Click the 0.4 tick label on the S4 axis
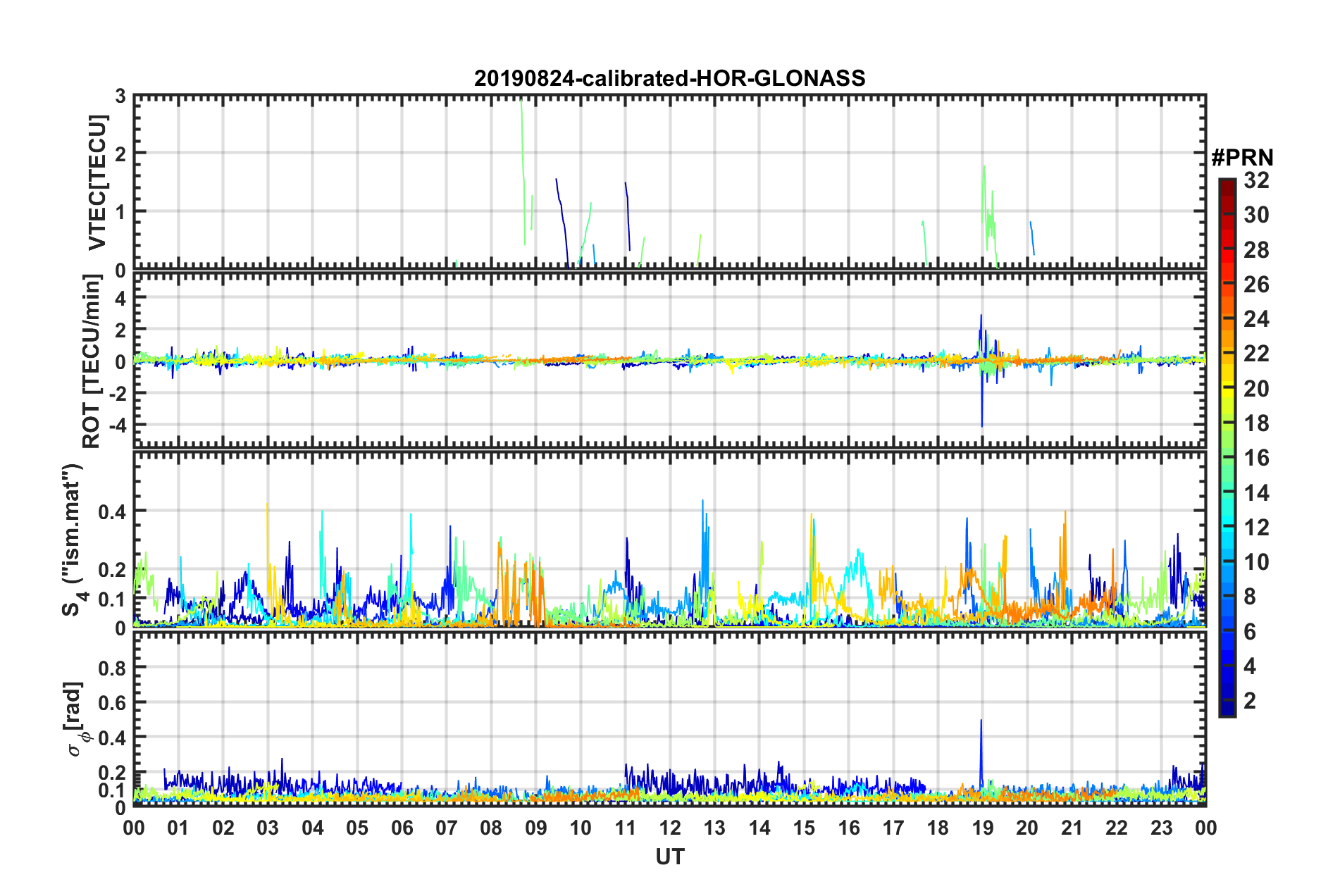Viewport: 1340px width, 896px height. 111,511
